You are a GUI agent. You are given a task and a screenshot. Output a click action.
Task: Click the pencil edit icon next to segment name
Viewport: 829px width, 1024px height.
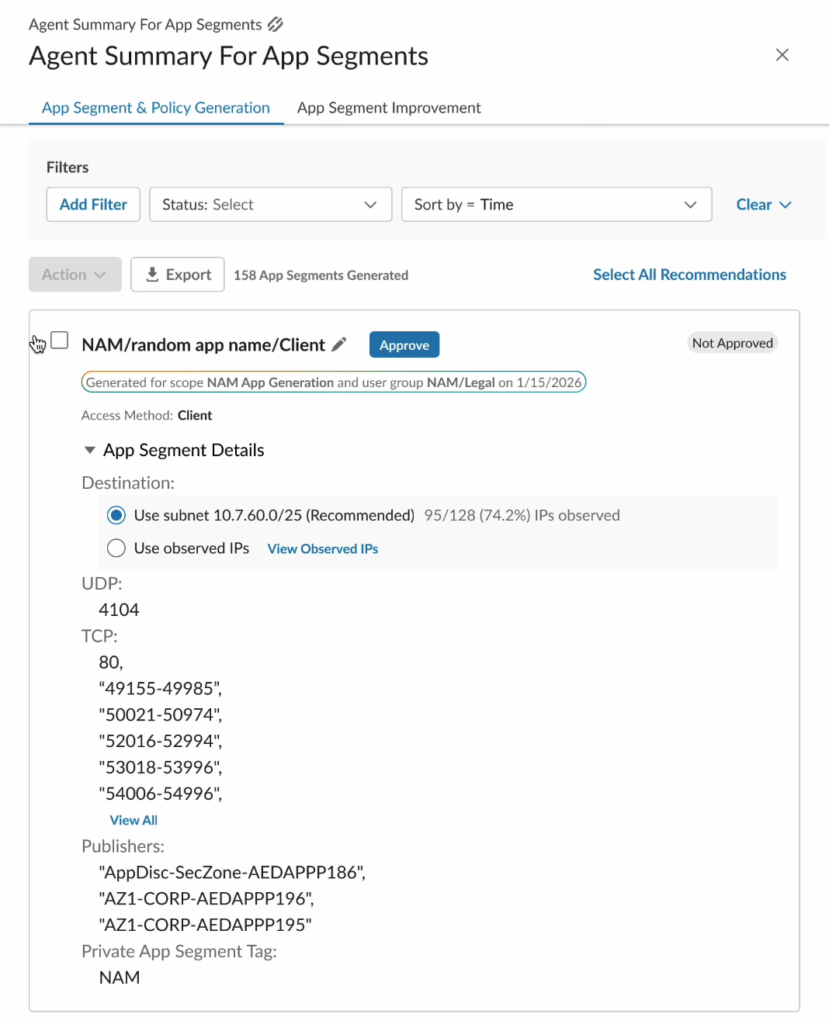coord(340,345)
